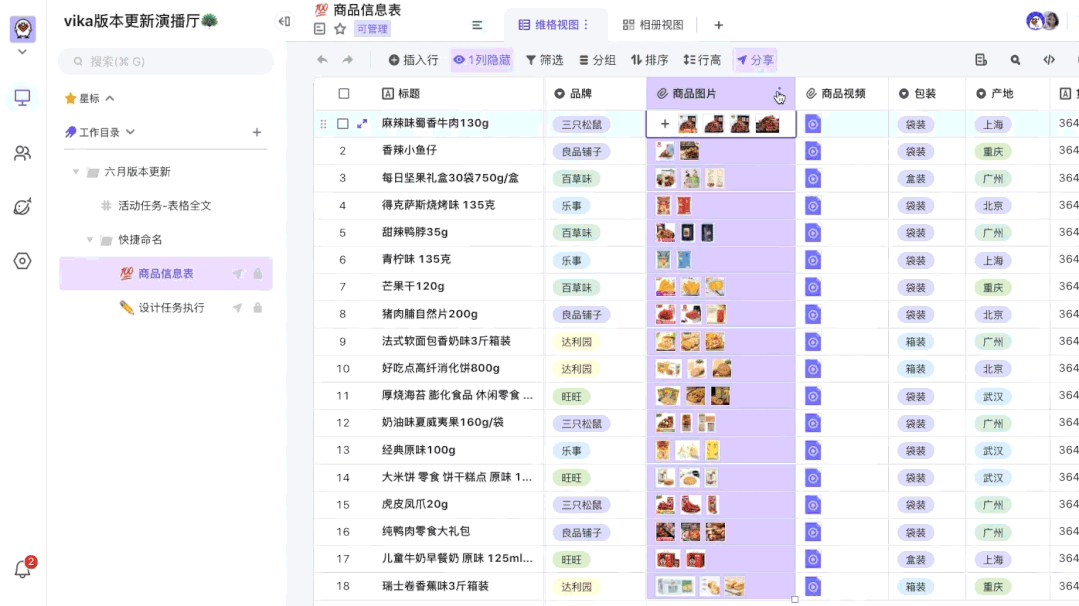The image size is (1079, 606).
Task: Toggle the 1列隐藏 hidden columns control
Action: point(482,60)
